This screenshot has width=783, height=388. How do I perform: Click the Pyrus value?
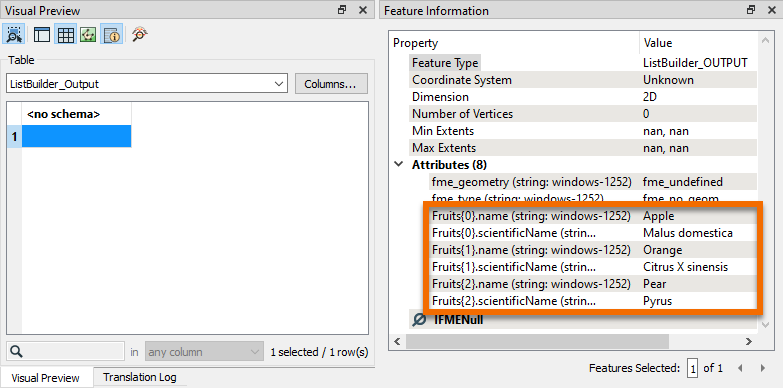[657, 301]
